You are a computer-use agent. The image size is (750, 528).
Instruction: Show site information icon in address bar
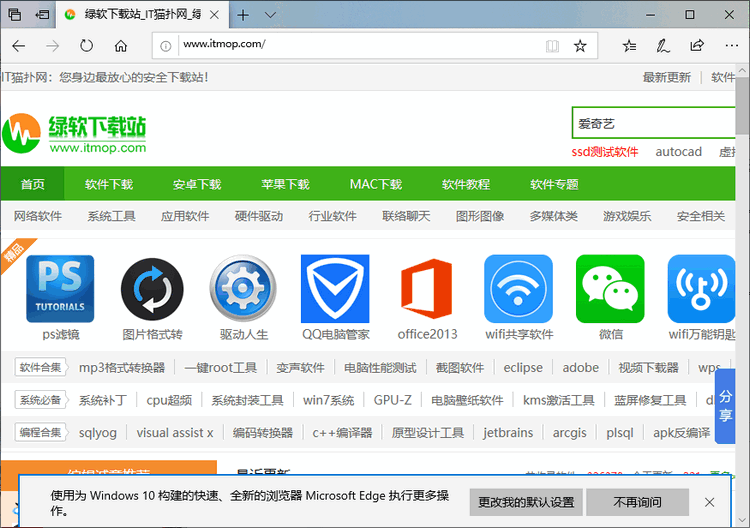[165, 46]
